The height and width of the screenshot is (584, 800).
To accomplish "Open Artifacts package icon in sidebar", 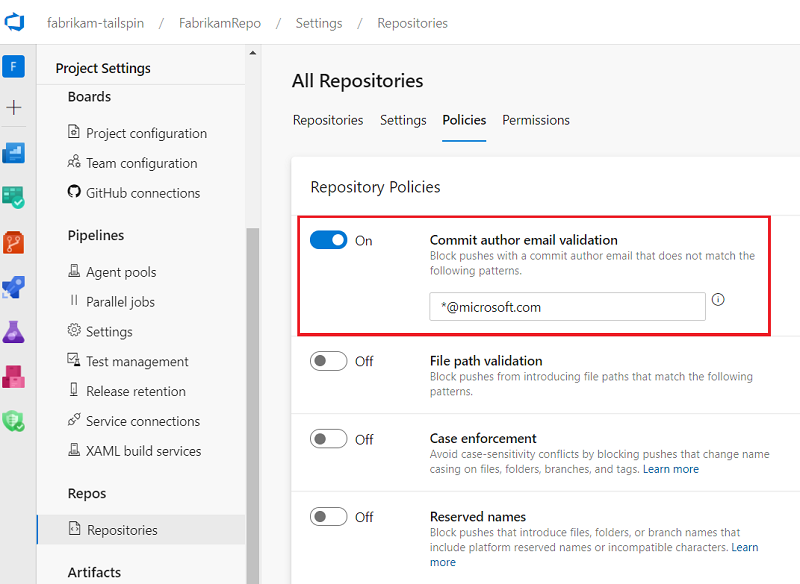I will 14,377.
